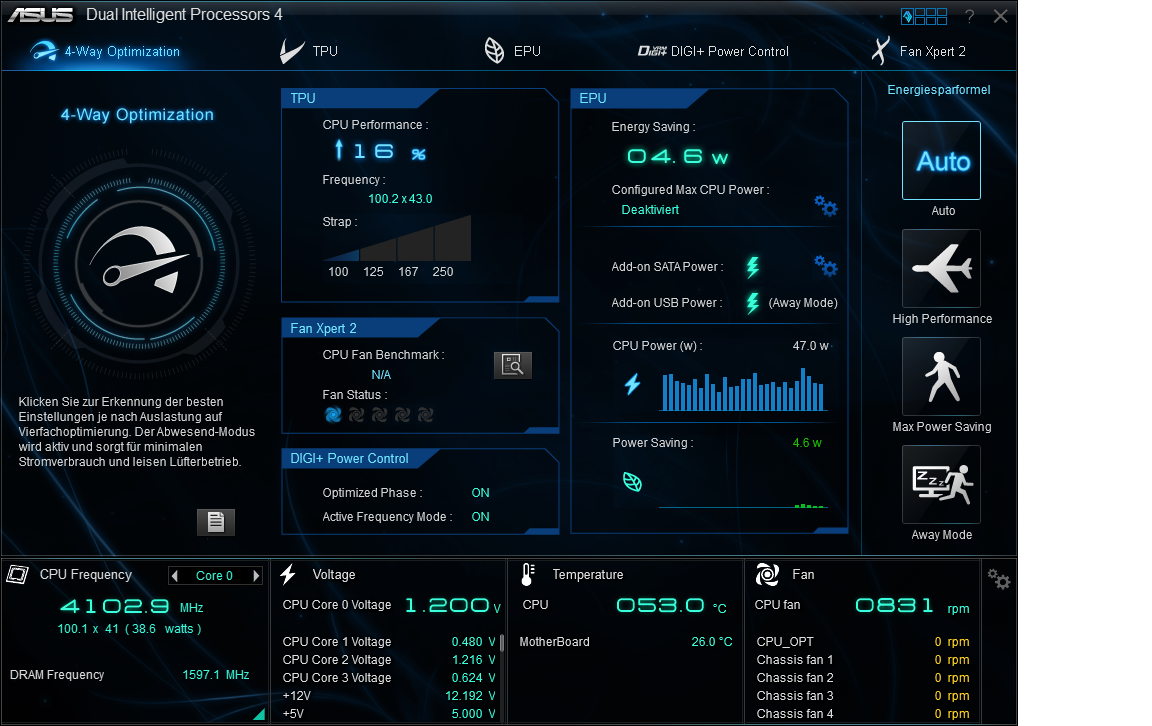The height and width of the screenshot is (726, 1152).
Task: Click the CPU Frequency chip icon
Action: click(18, 575)
